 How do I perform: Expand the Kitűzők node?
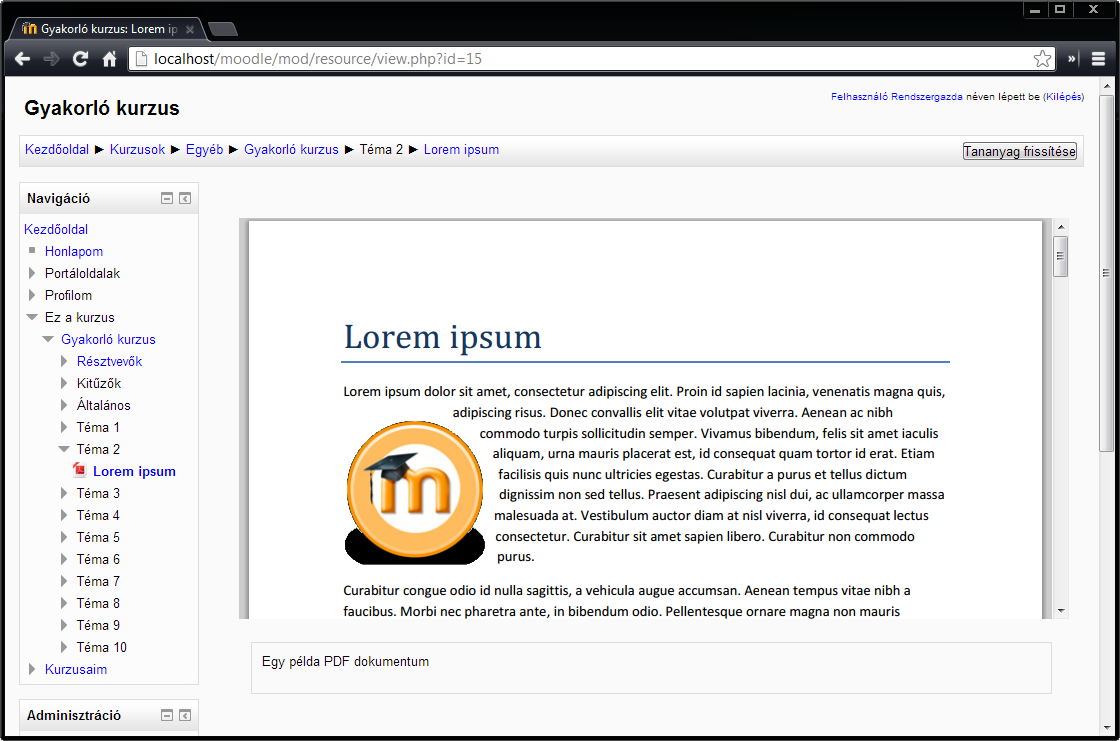tap(64, 384)
